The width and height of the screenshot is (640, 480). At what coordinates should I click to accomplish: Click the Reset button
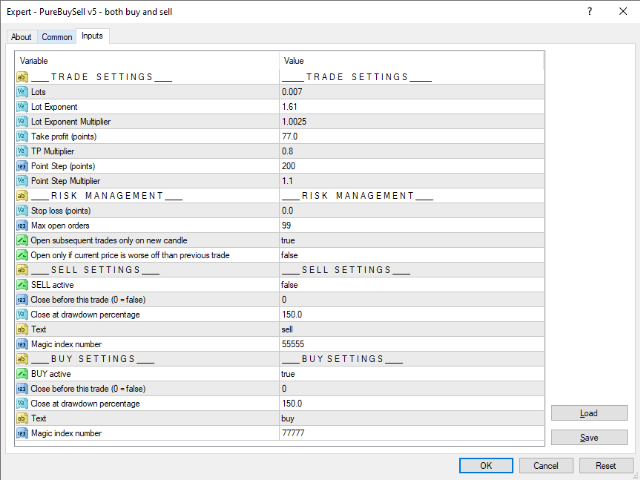tap(605, 465)
